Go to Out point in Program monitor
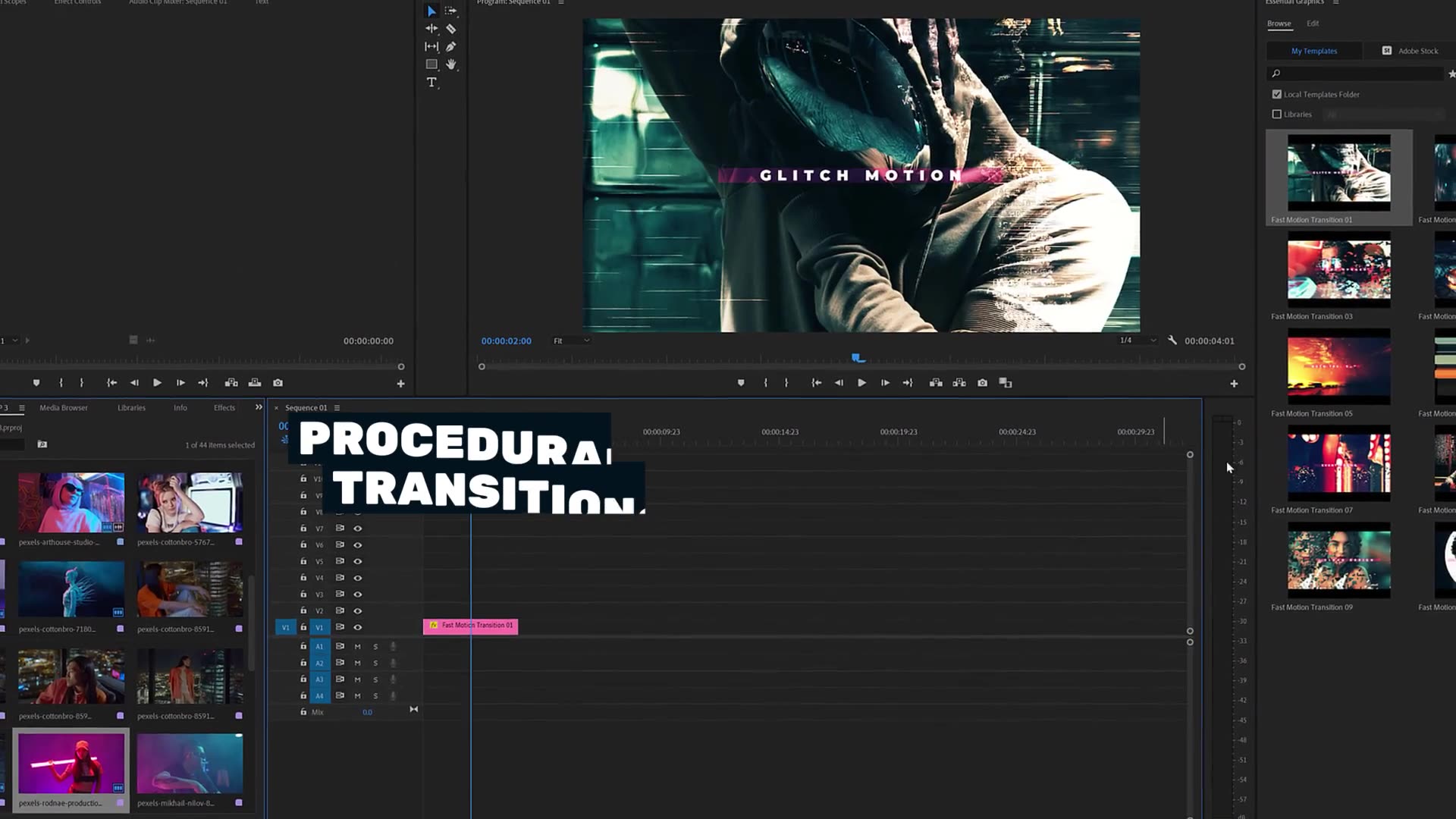1456x819 pixels. (908, 383)
